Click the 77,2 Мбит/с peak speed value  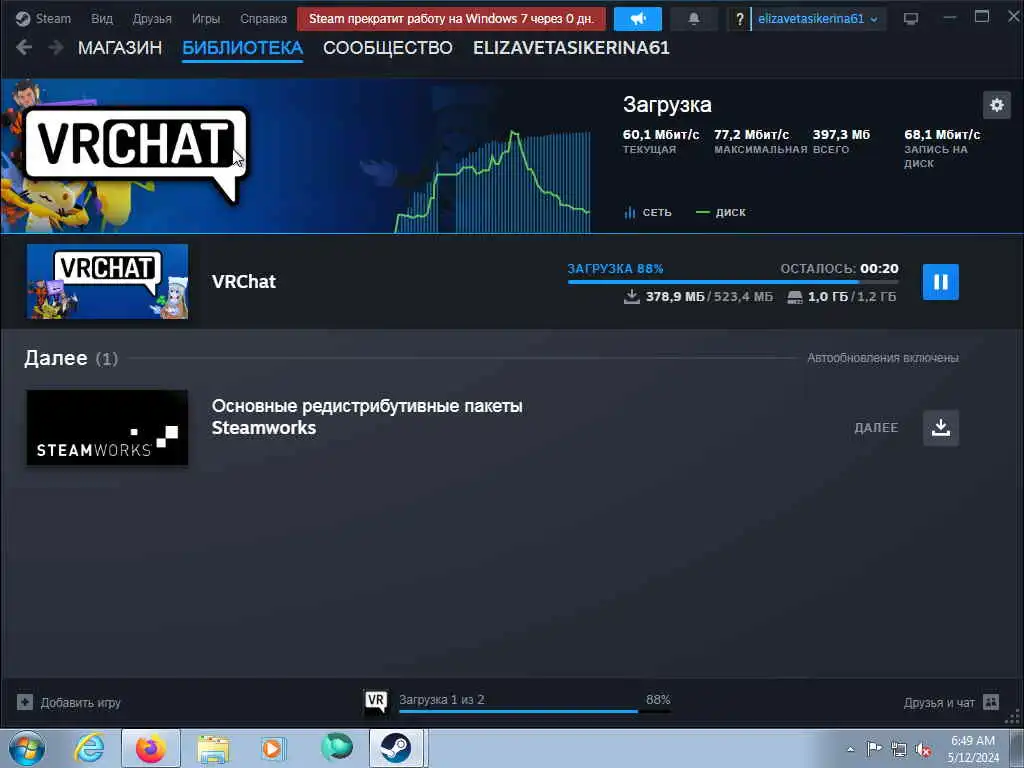(x=751, y=135)
